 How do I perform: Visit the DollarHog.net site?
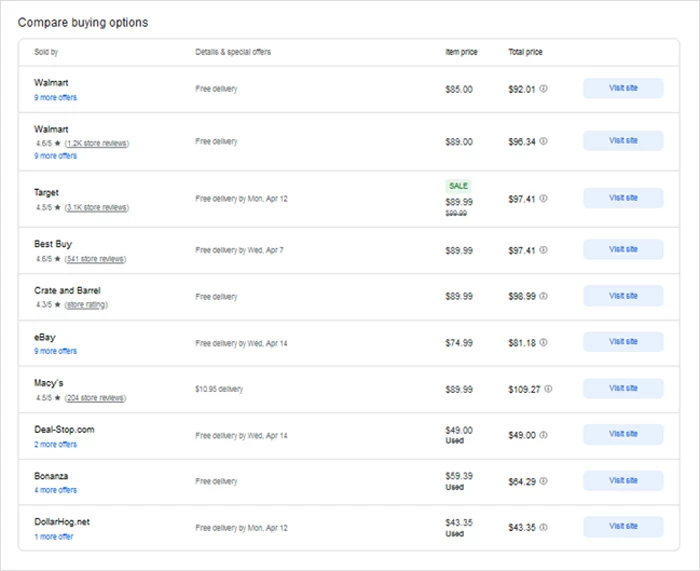click(623, 527)
